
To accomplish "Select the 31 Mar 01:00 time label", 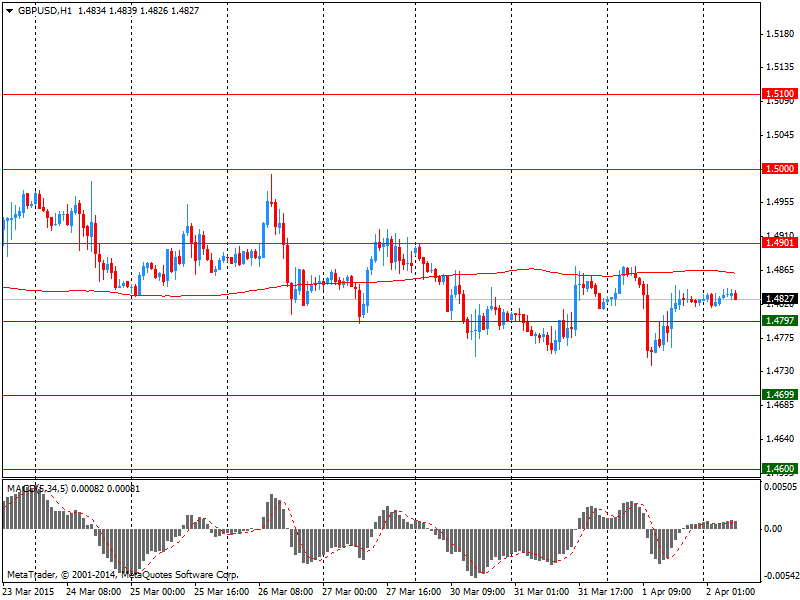I will [541, 592].
